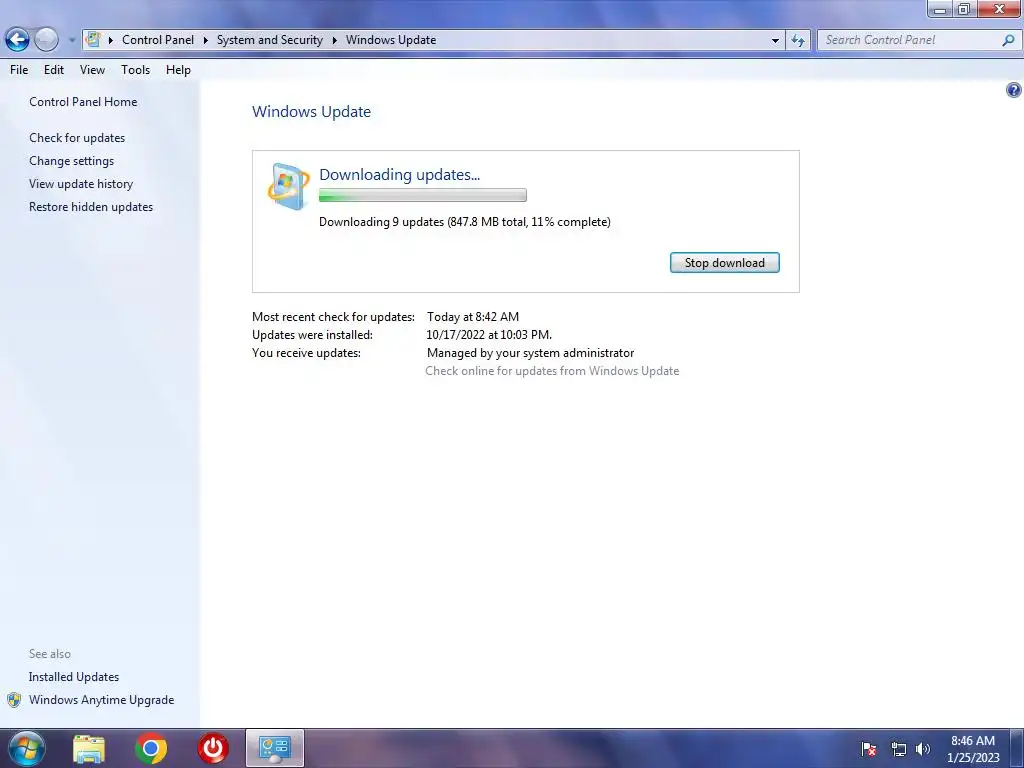Click the Show desktop strip

click(1016, 748)
